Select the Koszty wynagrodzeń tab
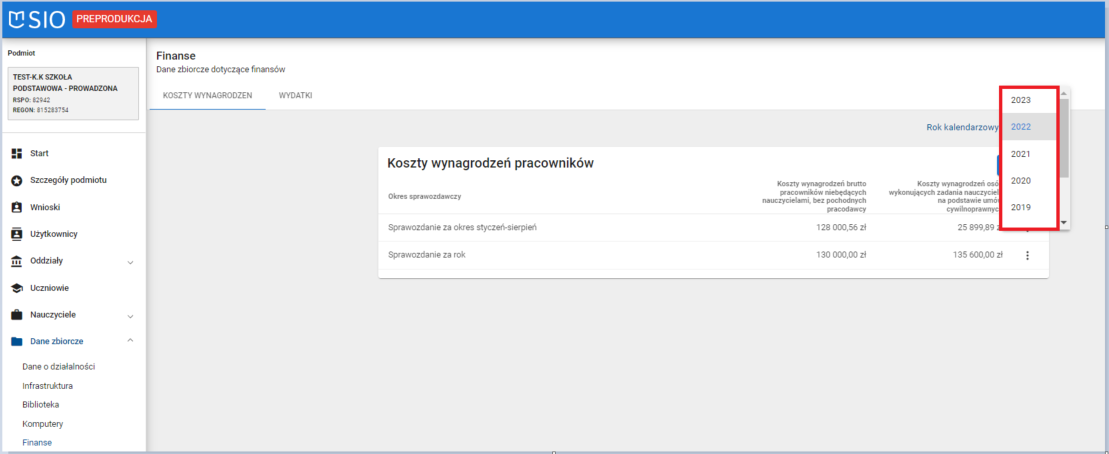Viewport: 1109px width, 454px height. (x=207, y=95)
